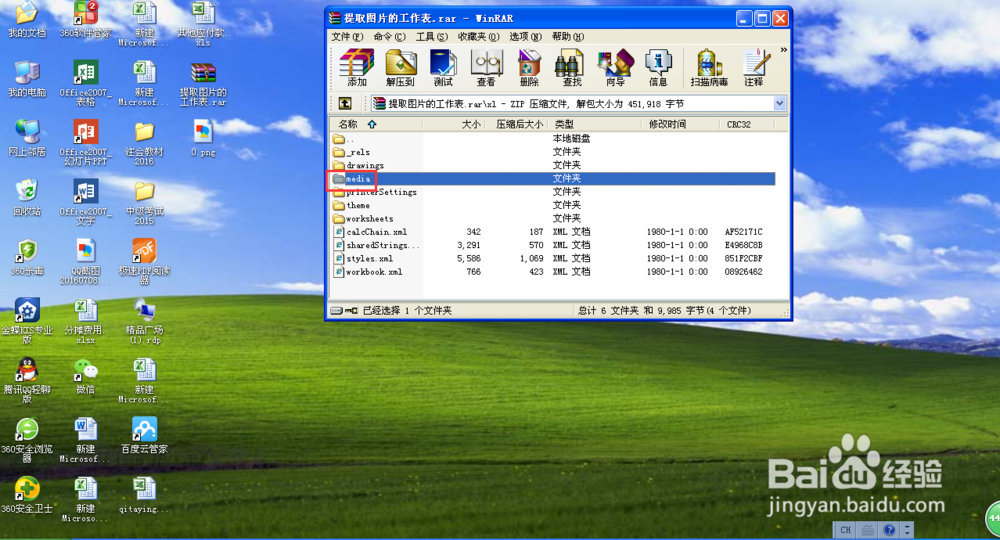The width and height of the screenshot is (1000, 540).
Task: Click the 查看 (View) toolbar icon
Action: (x=486, y=68)
